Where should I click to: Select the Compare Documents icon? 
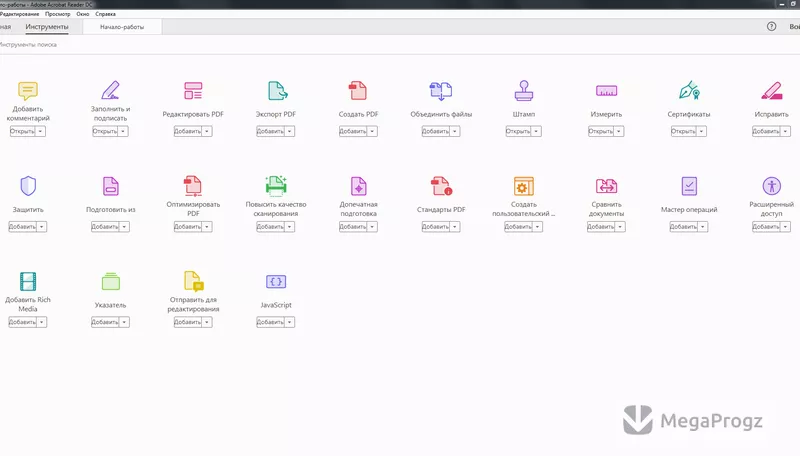pyautogui.click(x=606, y=186)
